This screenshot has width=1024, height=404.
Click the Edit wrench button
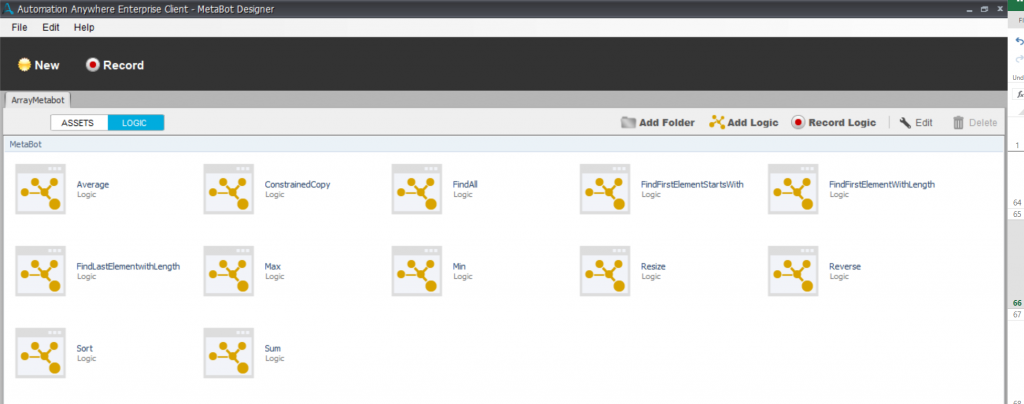pos(916,123)
